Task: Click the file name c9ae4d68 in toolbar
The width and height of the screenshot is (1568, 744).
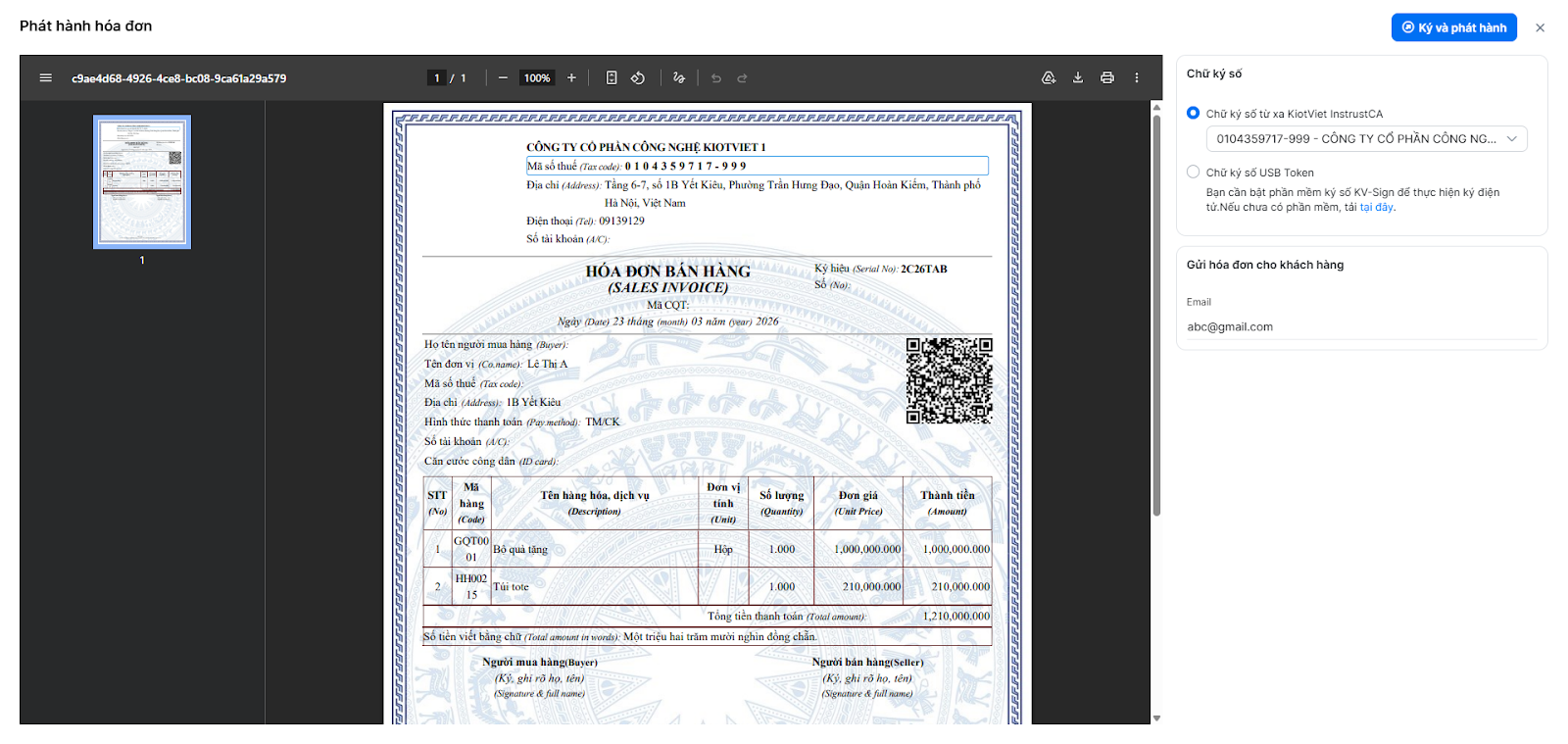Action: 179,78
